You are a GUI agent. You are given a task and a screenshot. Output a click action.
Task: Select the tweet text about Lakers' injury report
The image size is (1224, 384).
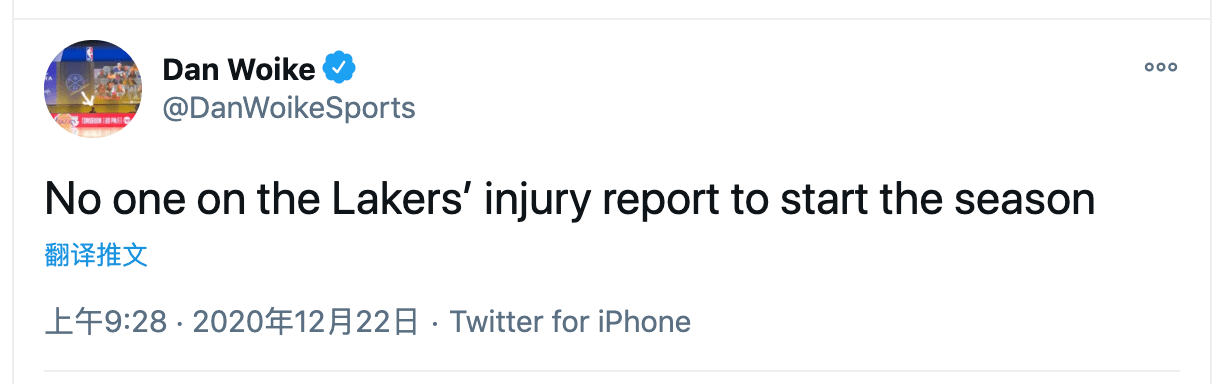coord(570,201)
